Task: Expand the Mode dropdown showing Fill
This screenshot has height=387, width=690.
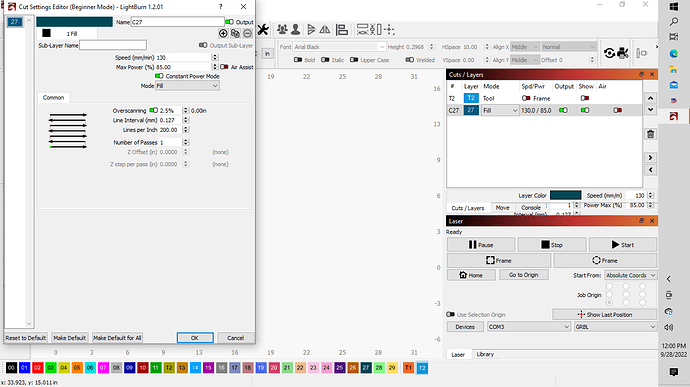Action: (x=187, y=86)
